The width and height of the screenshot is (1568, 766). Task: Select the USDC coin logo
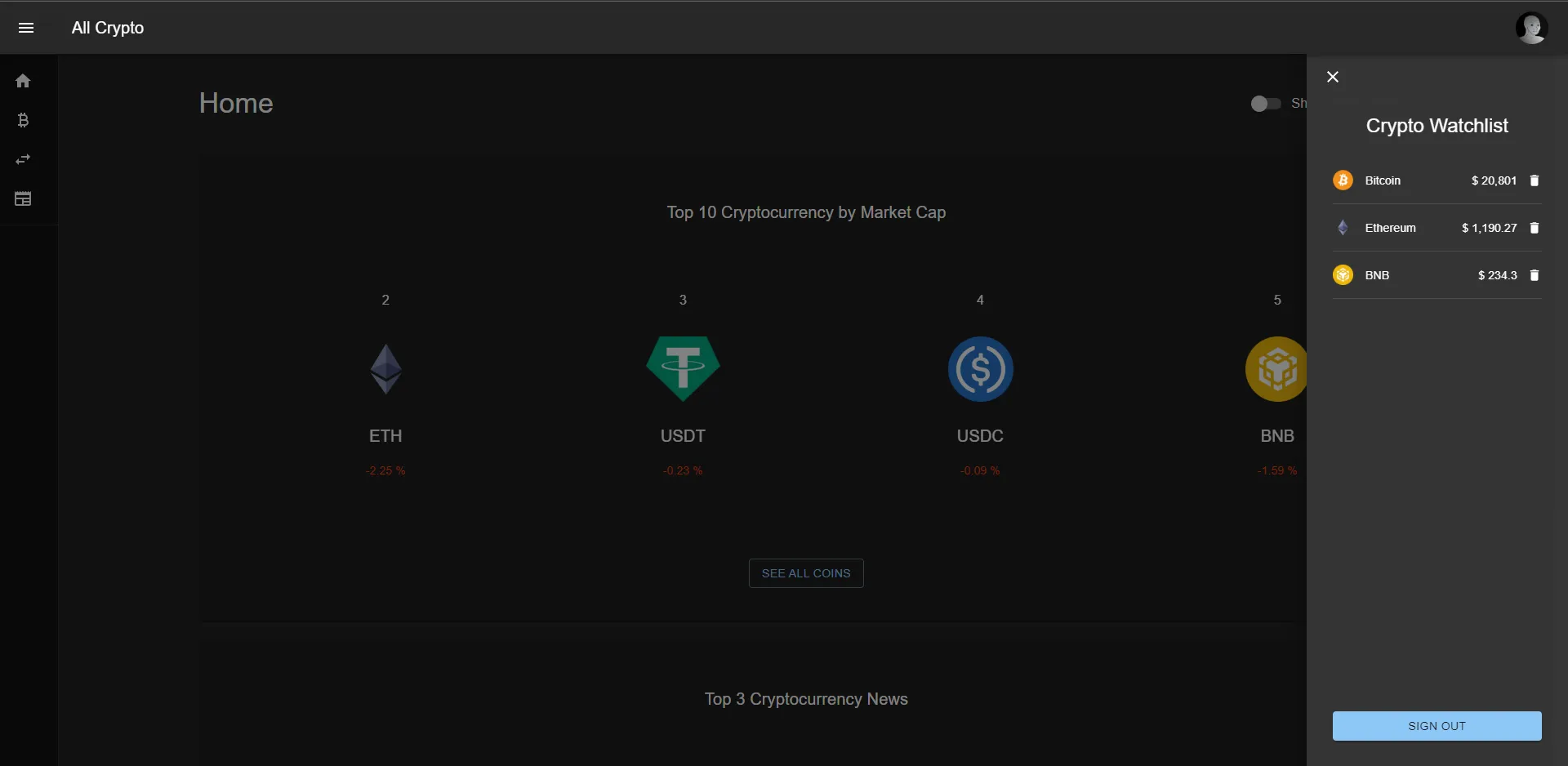[980, 369]
